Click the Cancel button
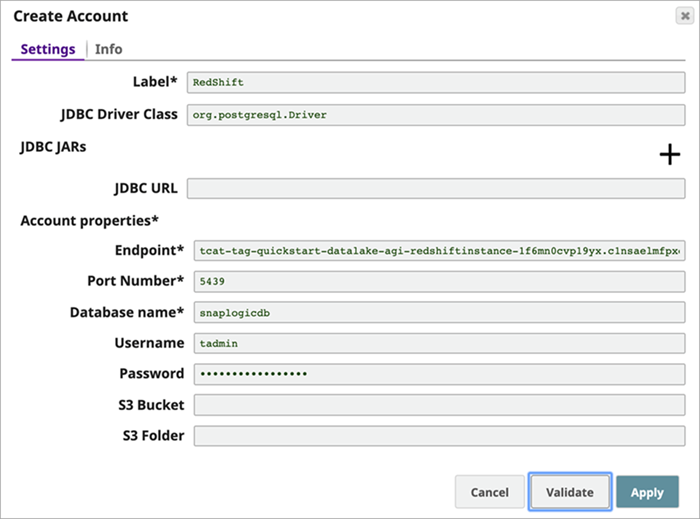The image size is (700, 519). [x=490, y=492]
